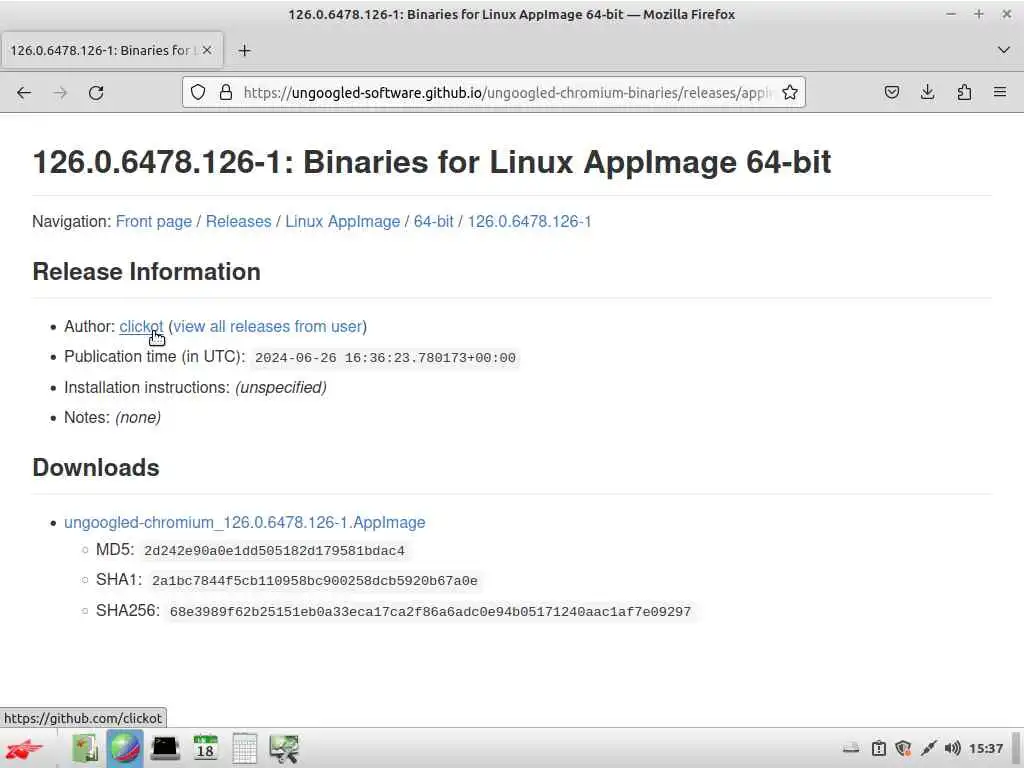Click the publication time value
1024x768 pixels.
point(385,358)
